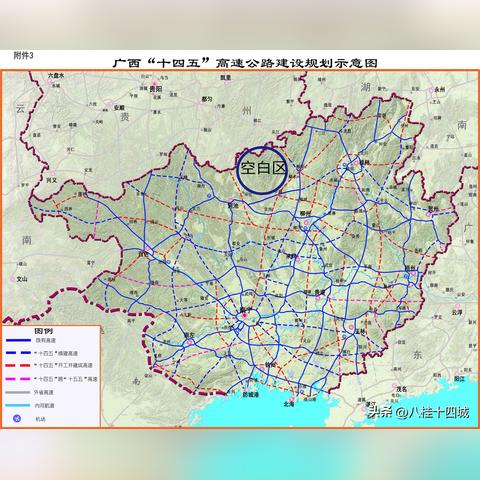This screenshot has width=480, height=480.
Task: Click the 六盘水 city label
Action: 56,76
